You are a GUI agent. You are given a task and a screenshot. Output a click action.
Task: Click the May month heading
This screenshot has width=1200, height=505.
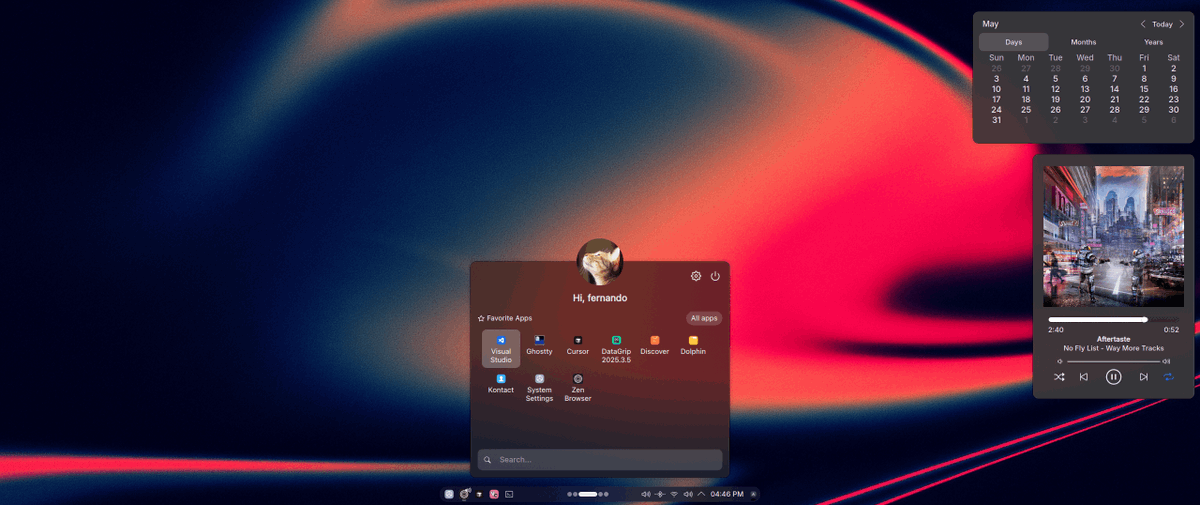pyautogui.click(x=990, y=24)
